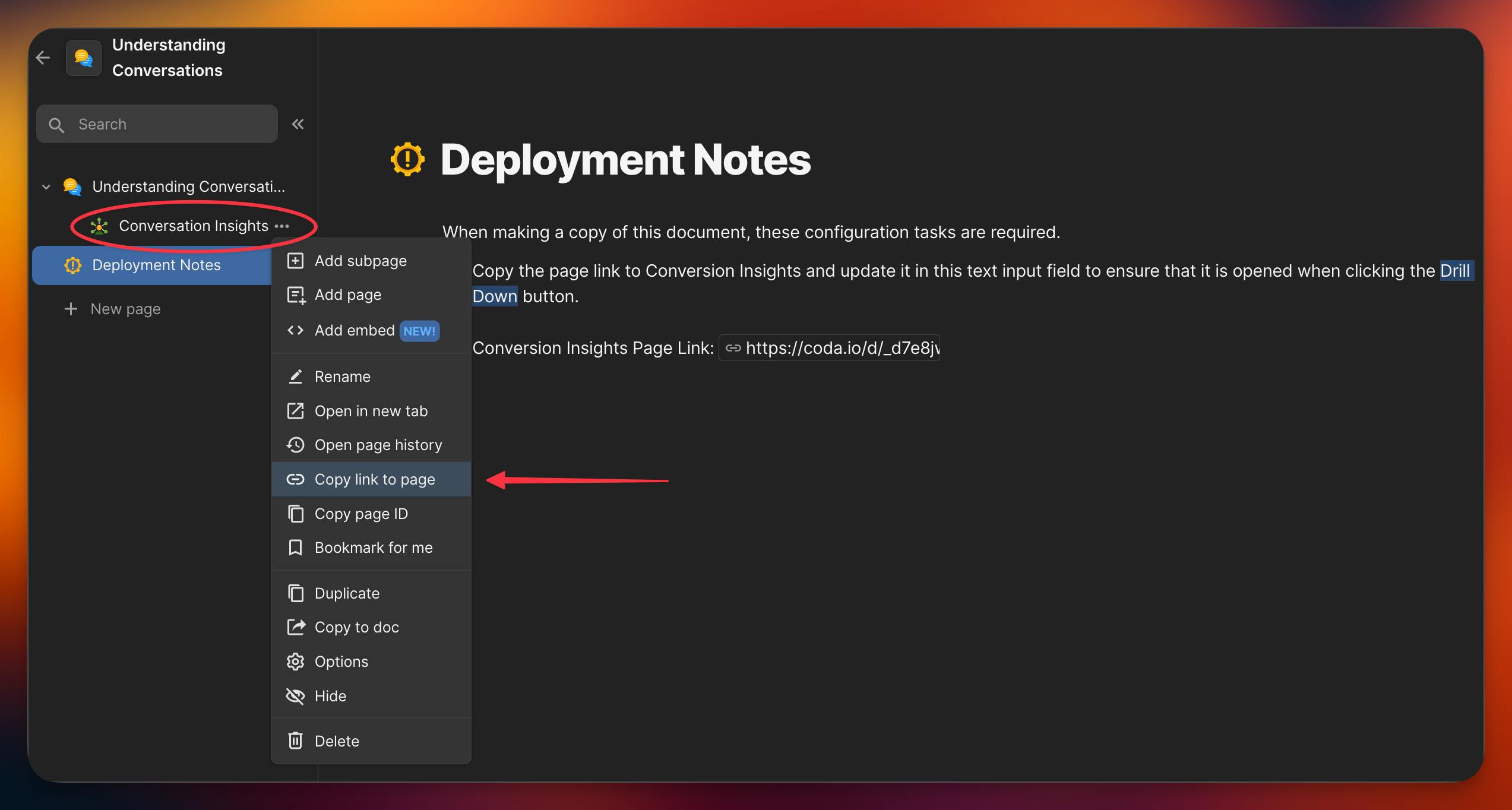Click the search magnifier icon

point(56,125)
